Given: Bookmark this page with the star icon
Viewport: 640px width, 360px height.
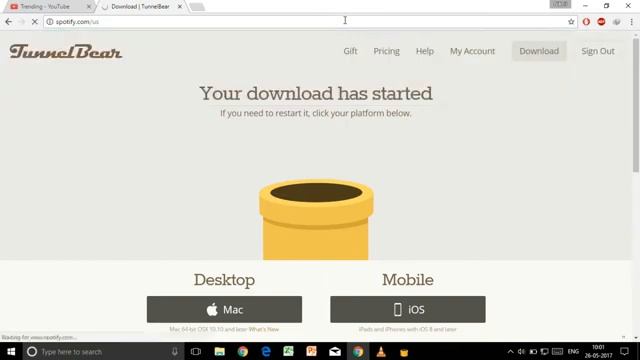Looking at the screenshot, I should pyautogui.click(x=571, y=22).
